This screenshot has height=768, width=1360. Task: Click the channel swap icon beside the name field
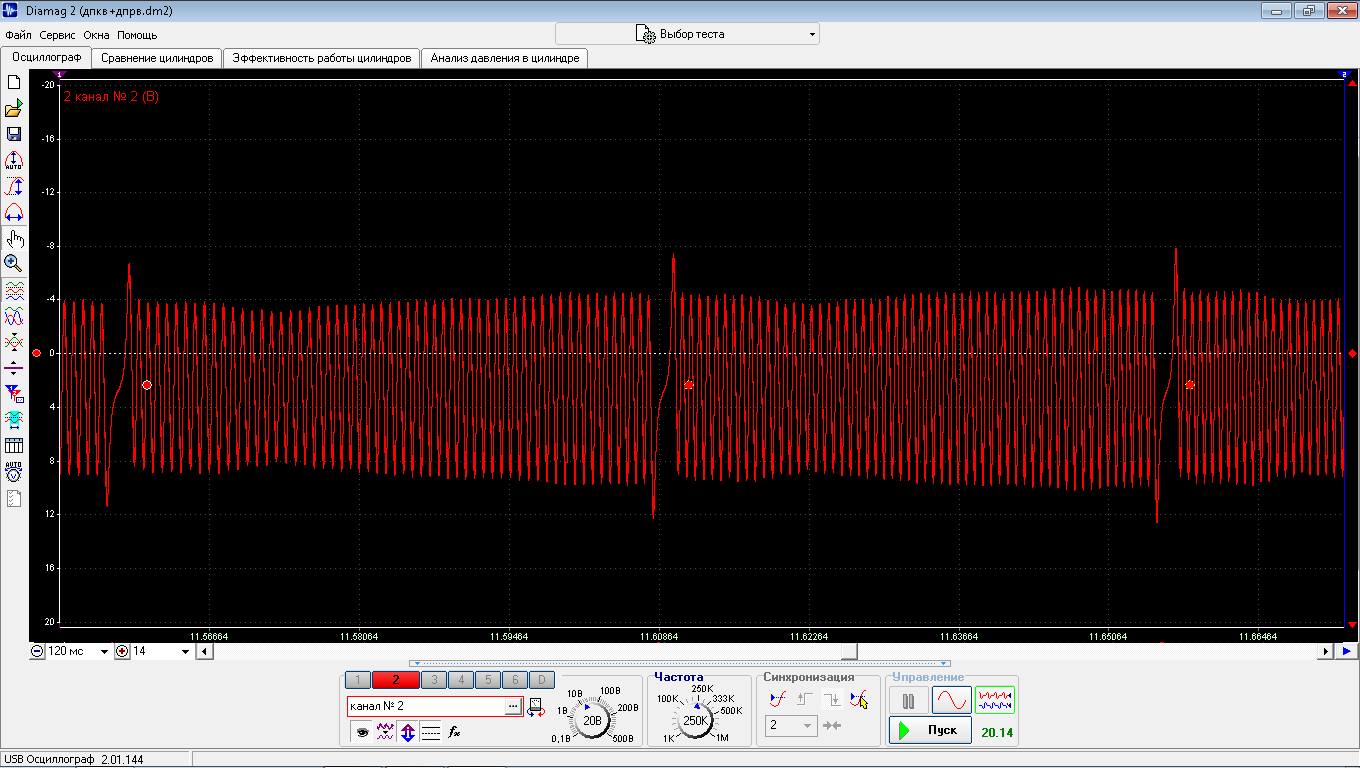point(536,707)
